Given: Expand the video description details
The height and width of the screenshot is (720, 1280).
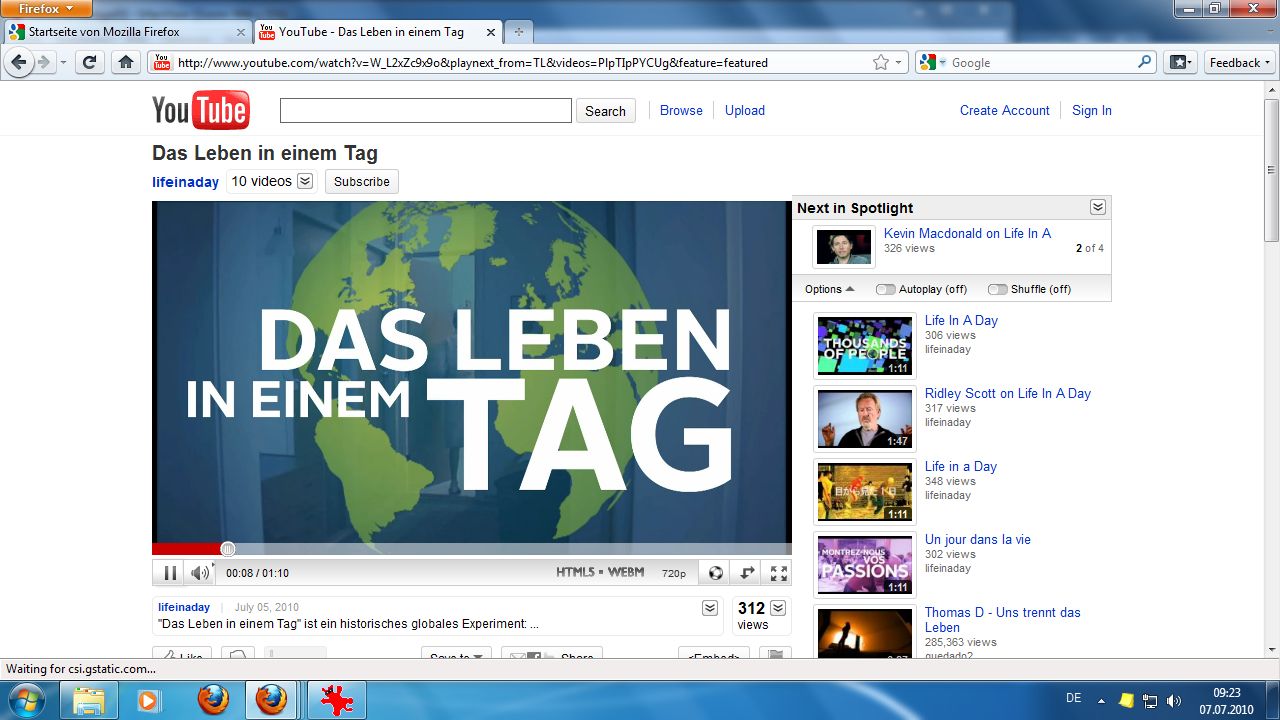Looking at the screenshot, I should [709, 607].
